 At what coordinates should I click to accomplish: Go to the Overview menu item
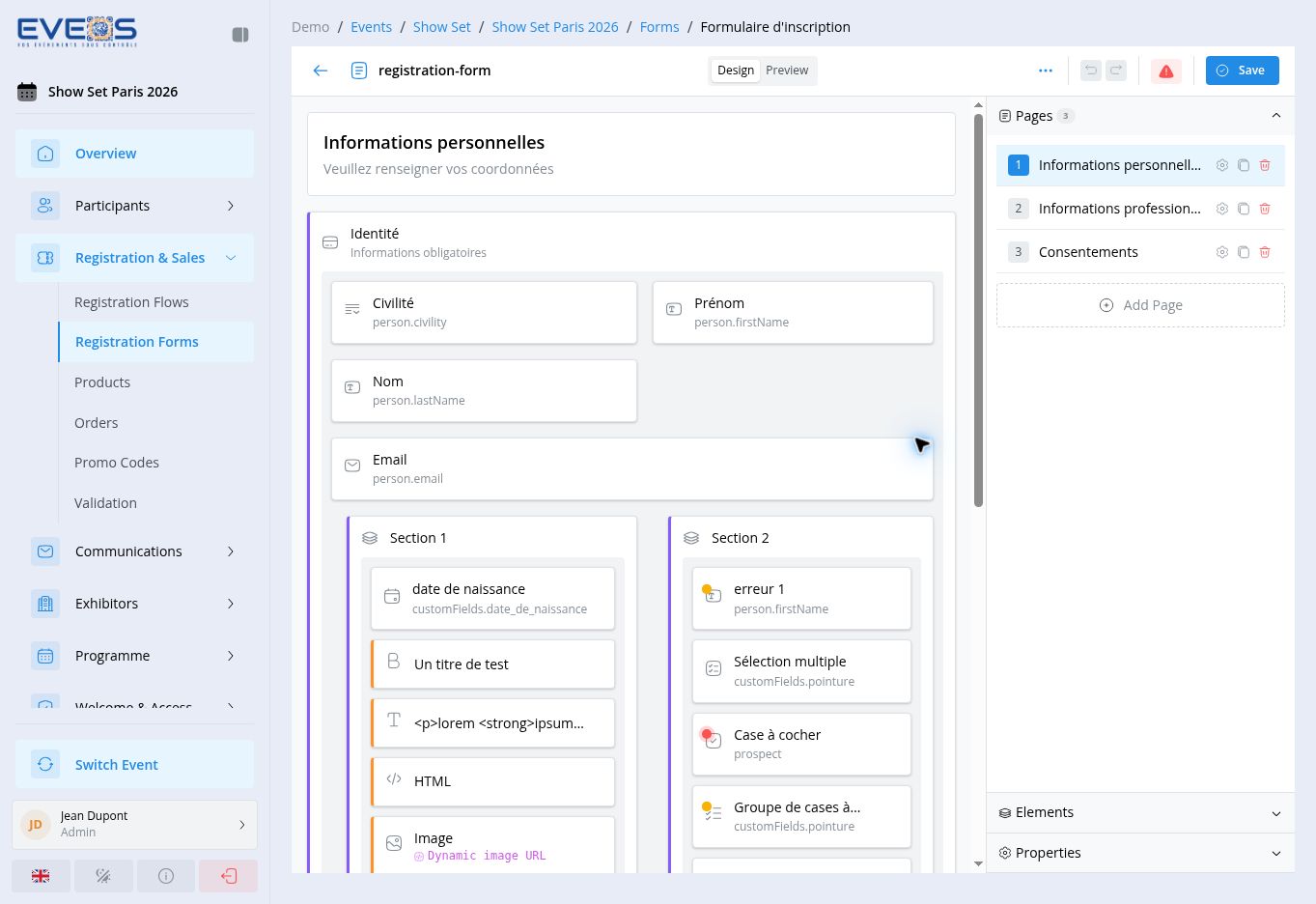(134, 154)
